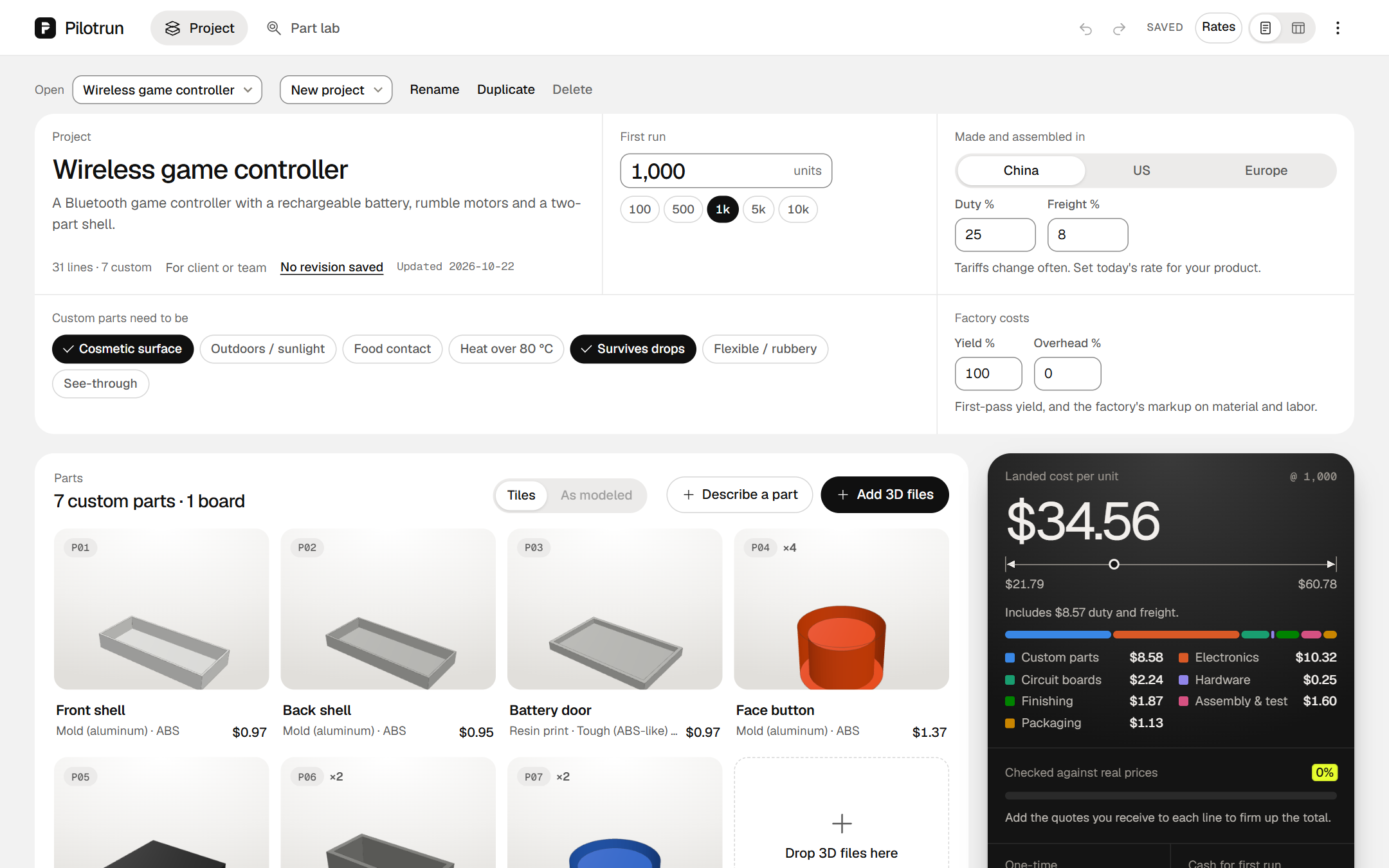
Task: Select China as manufacturing region
Action: point(1021,170)
